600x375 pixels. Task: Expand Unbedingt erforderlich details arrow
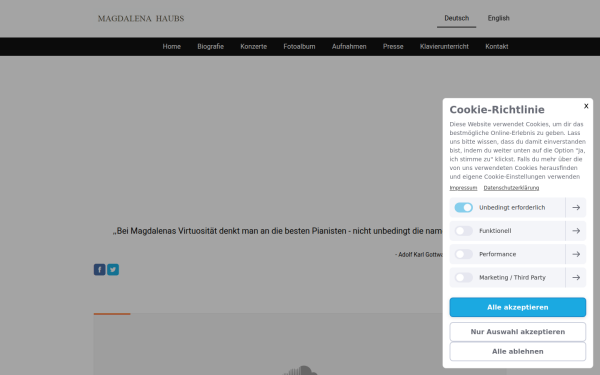point(576,207)
